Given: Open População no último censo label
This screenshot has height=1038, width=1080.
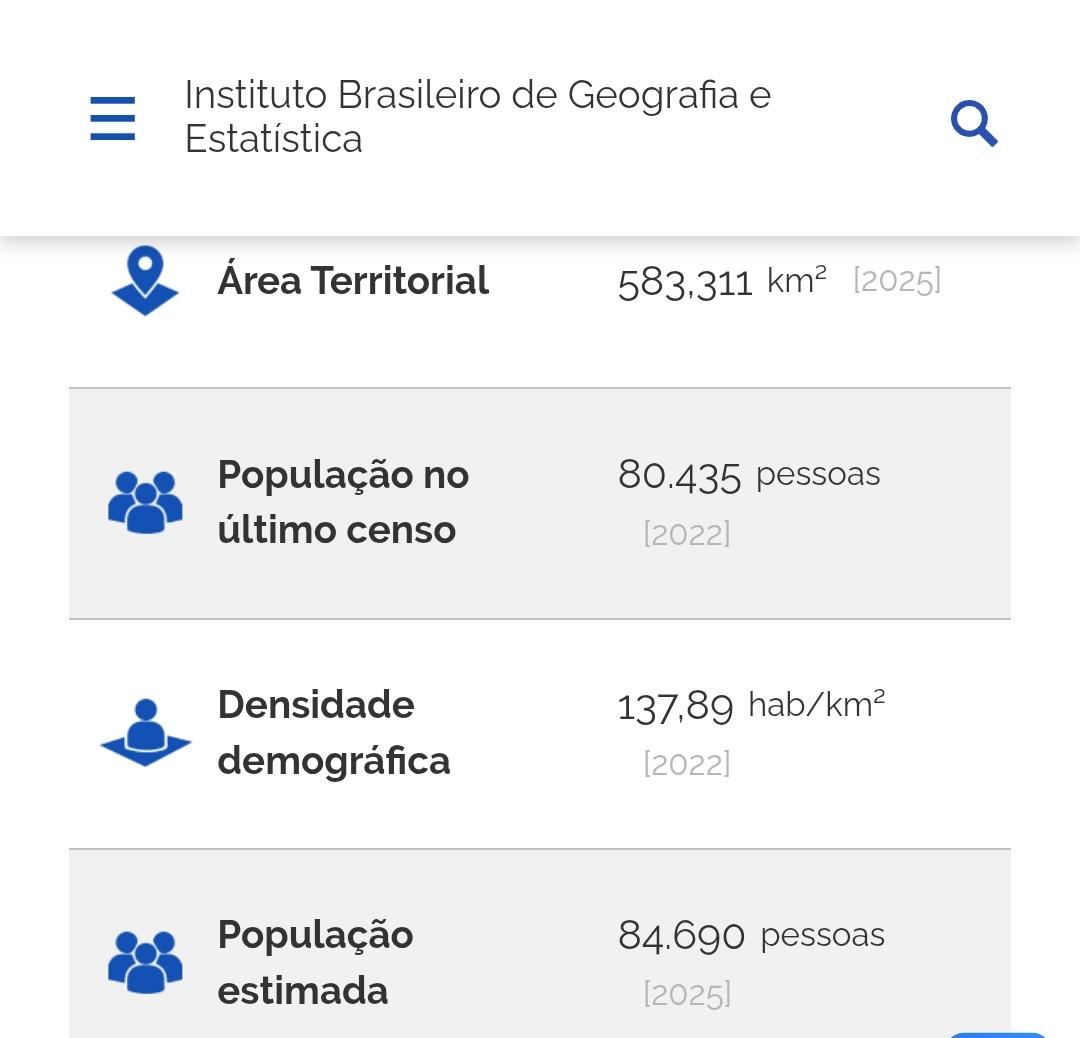Looking at the screenshot, I should pyautogui.click(x=343, y=502).
